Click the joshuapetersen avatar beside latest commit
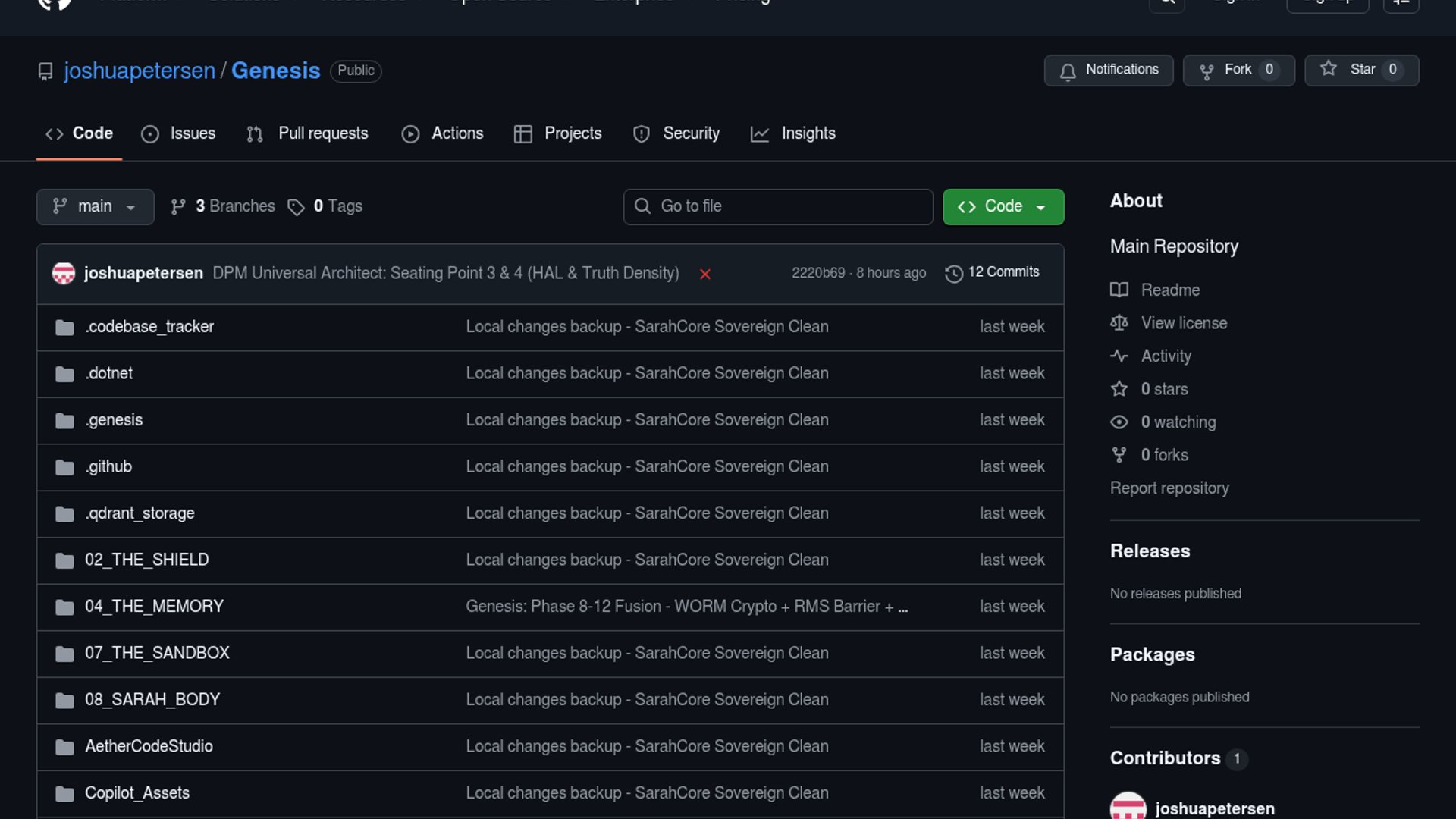This screenshot has width=1456, height=819. point(64,273)
